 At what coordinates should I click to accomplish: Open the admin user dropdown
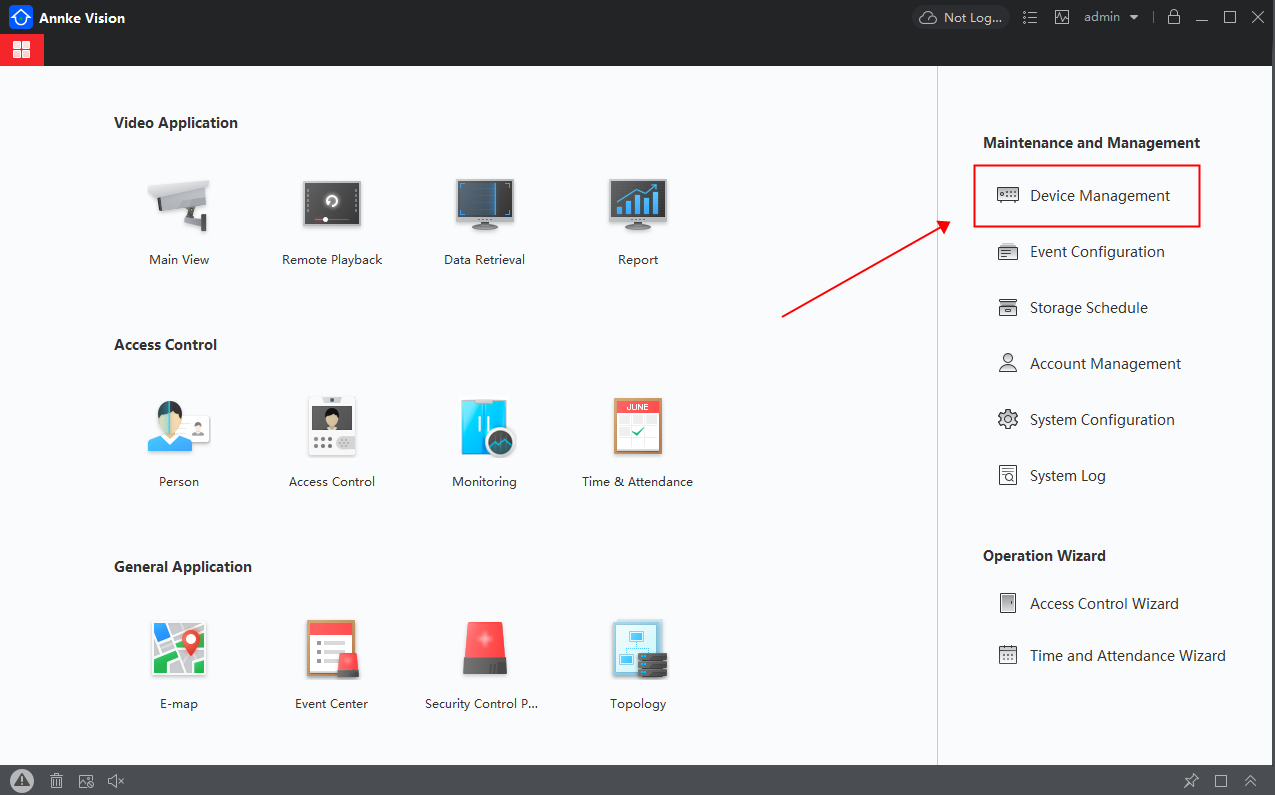(1111, 17)
